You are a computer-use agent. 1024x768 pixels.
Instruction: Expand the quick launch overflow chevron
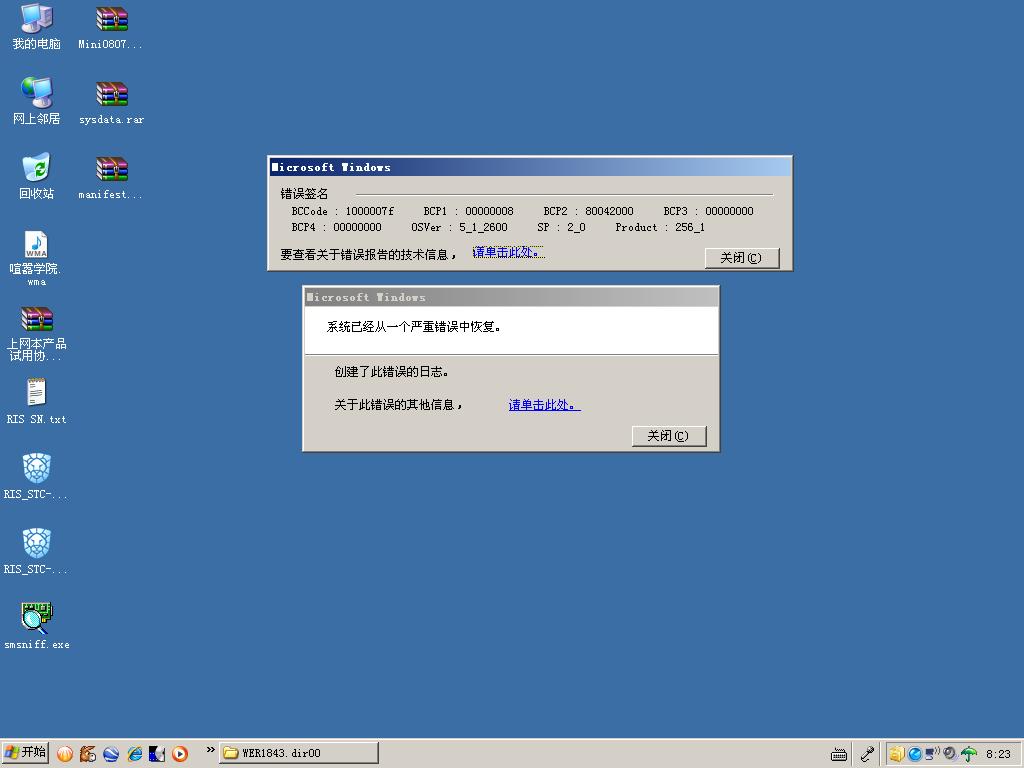click(x=210, y=750)
